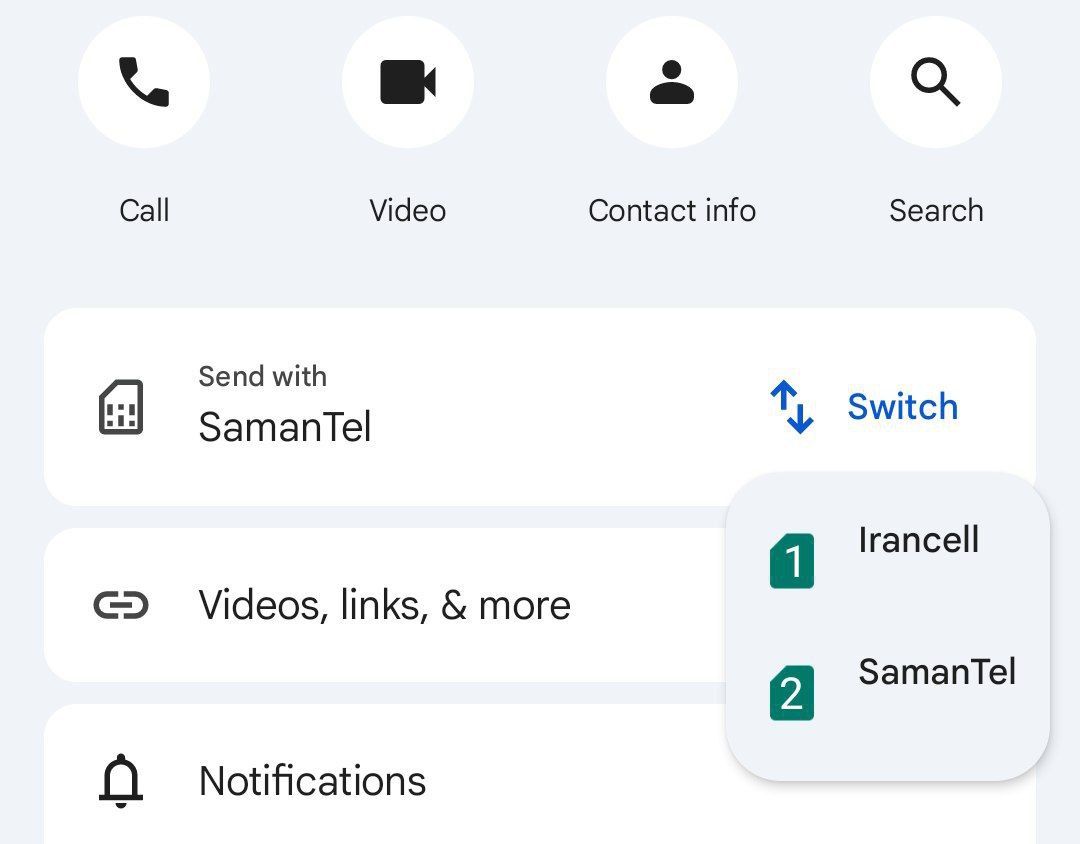The width and height of the screenshot is (1080, 844).
Task: Tap the phone Call icon
Action: (x=144, y=82)
